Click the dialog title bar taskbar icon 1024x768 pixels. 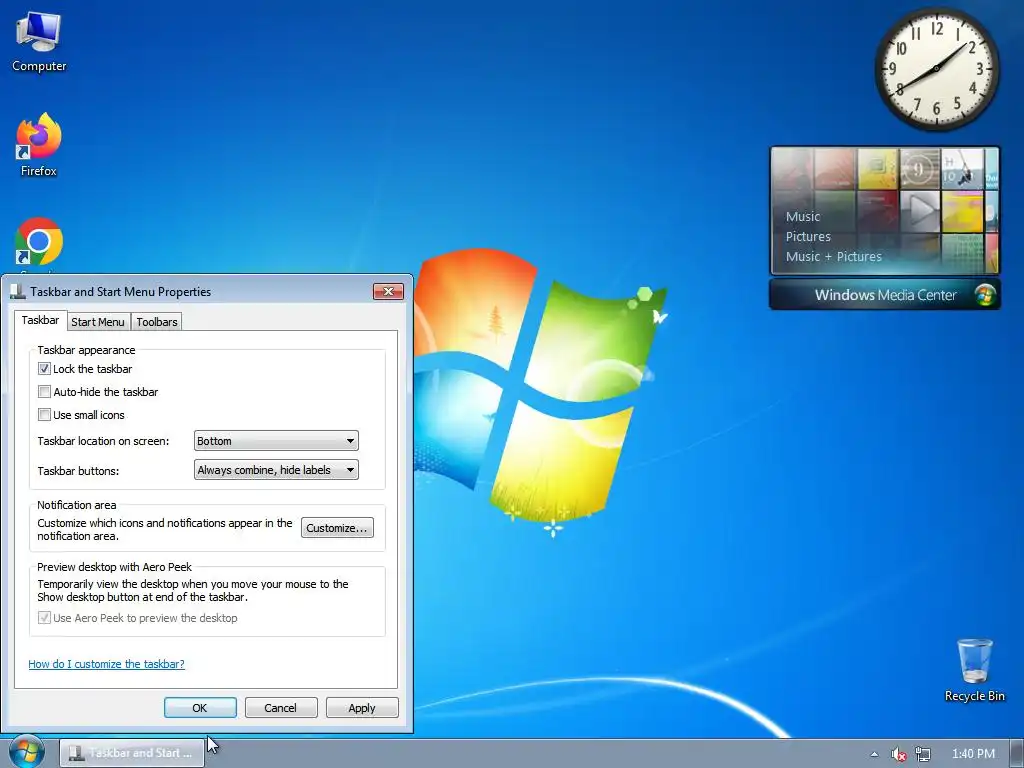[18, 292]
